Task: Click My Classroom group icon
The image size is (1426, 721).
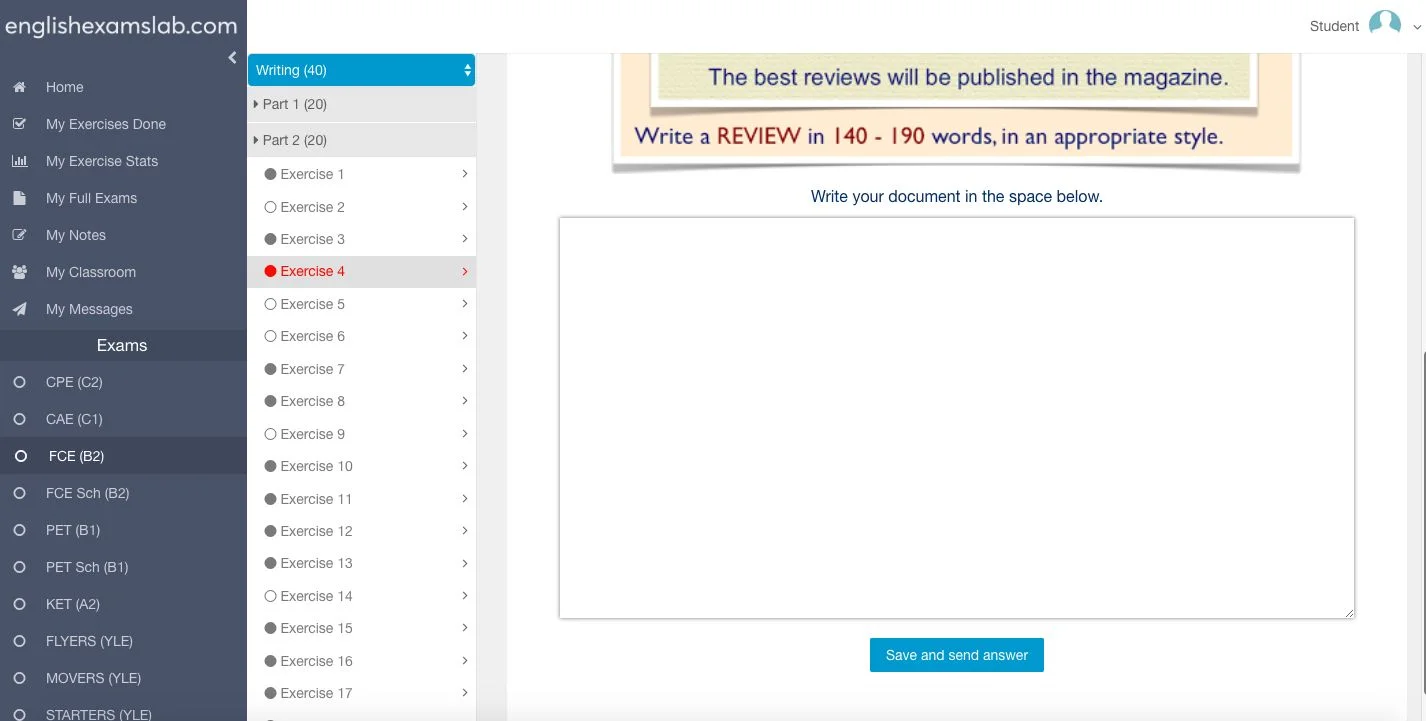Action: [19, 272]
